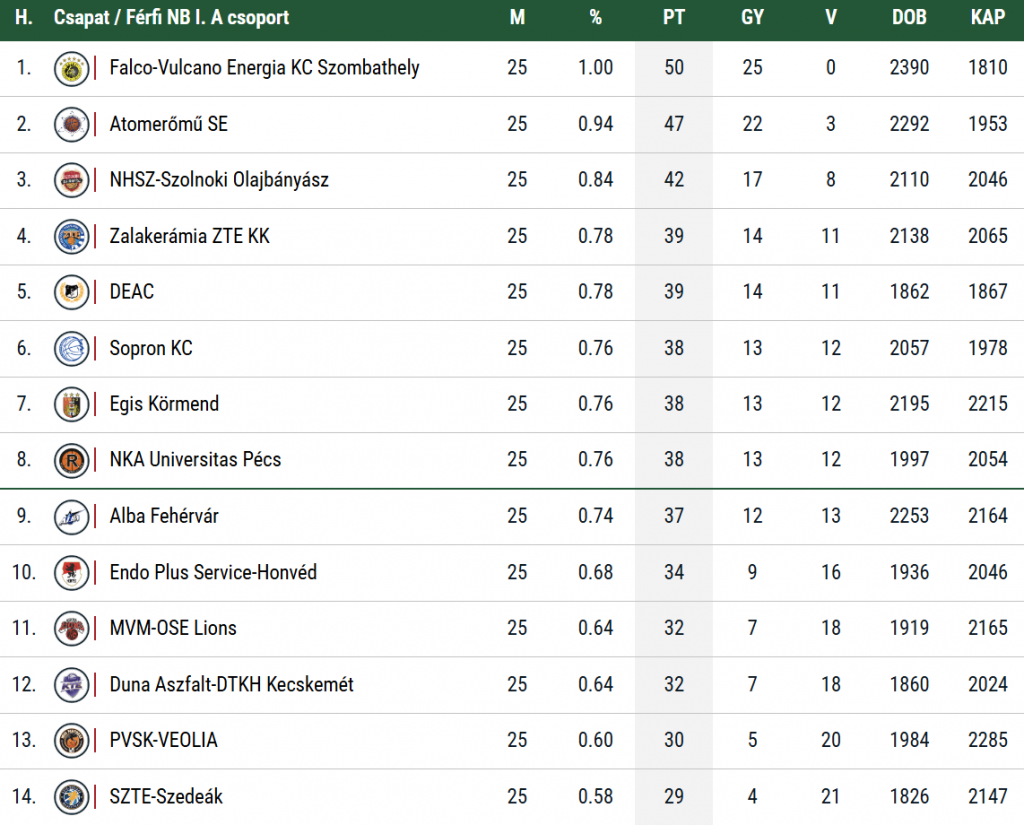Click the NHSZ-Szolnoki Olajbányász team logo
This screenshot has height=825, width=1024.
(72, 180)
